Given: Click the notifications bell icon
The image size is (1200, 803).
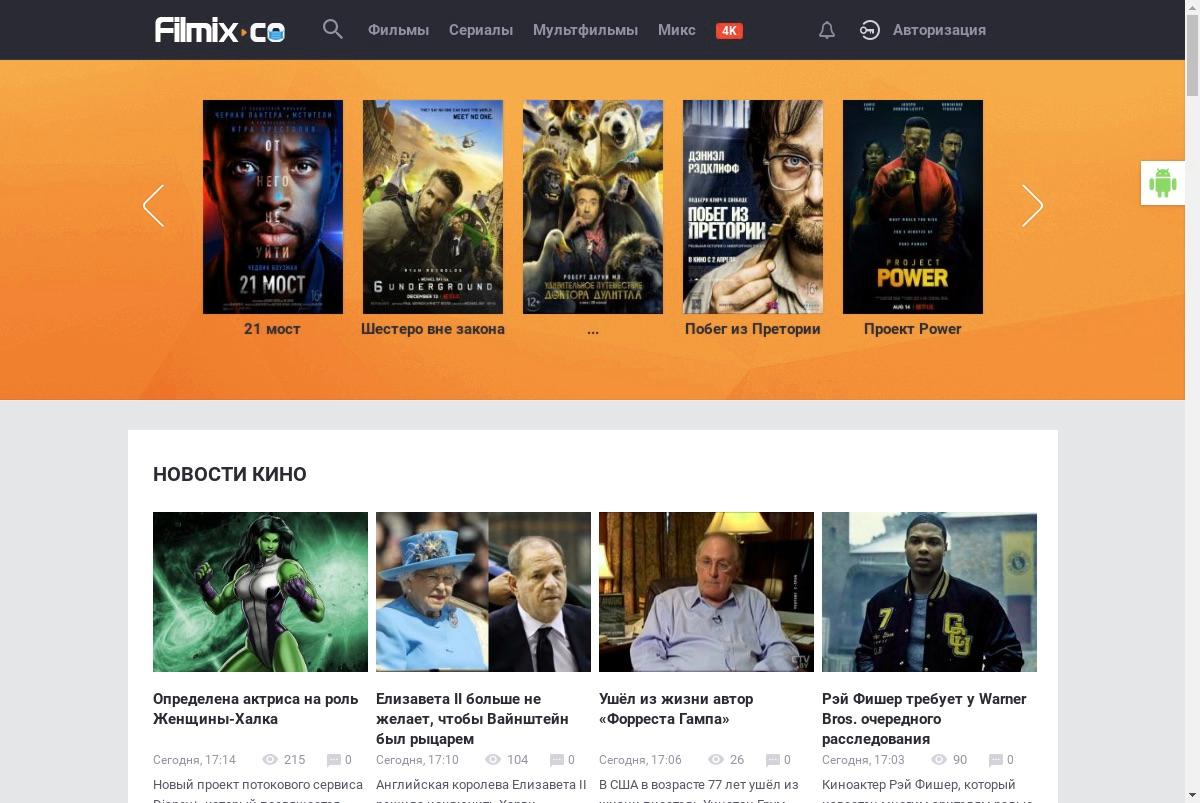Looking at the screenshot, I should (x=827, y=30).
